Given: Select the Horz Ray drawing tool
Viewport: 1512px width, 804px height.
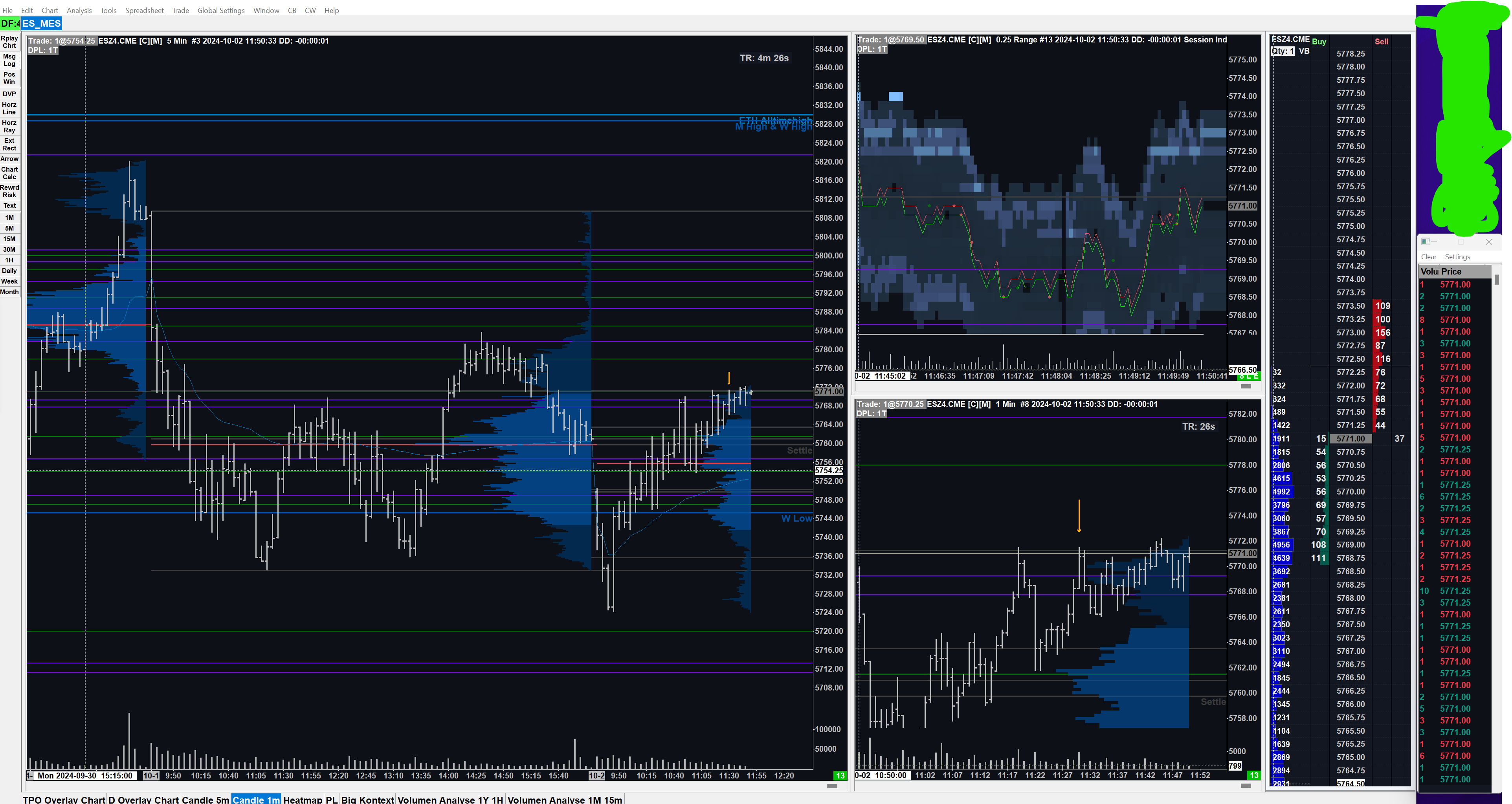Looking at the screenshot, I should (x=9, y=126).
